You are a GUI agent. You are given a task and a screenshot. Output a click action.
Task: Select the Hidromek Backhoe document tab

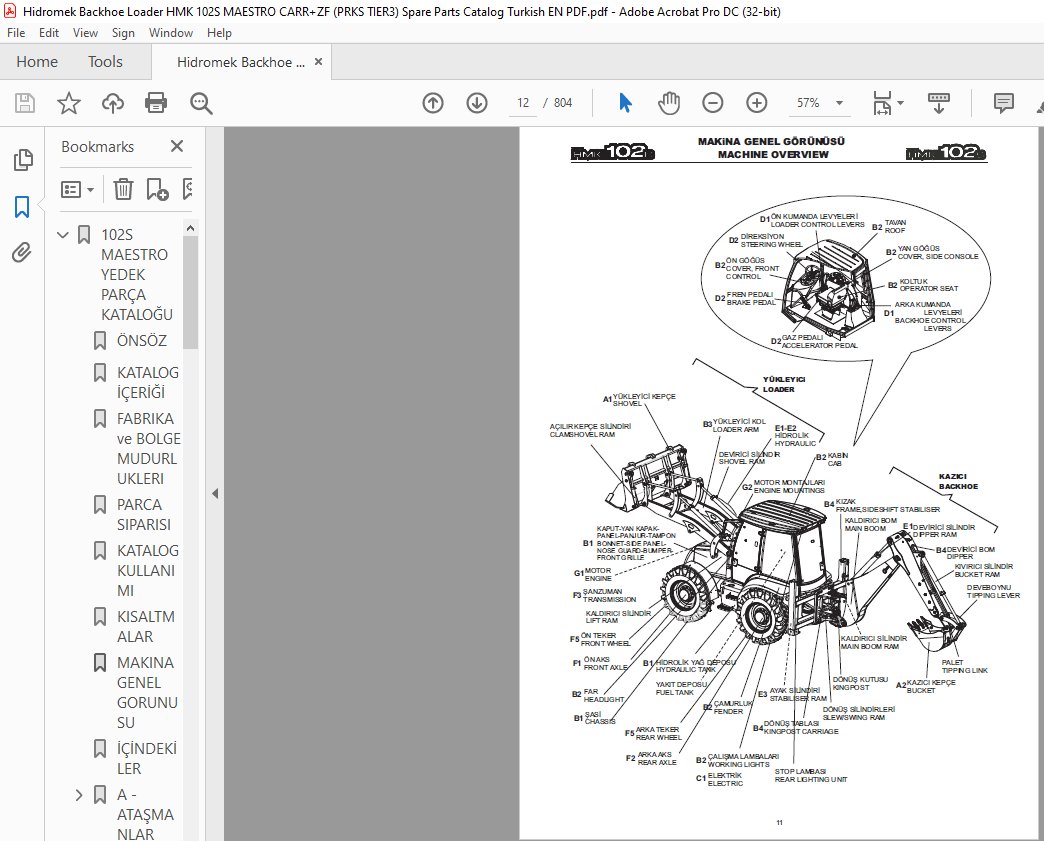pyautogui.click(x=240, y=63)
